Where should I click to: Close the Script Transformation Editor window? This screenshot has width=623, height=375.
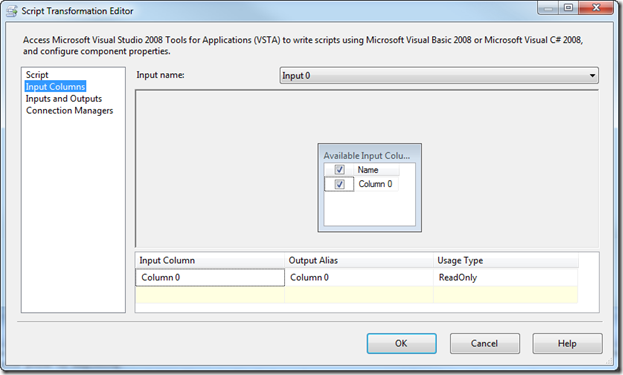click(596, 8)
